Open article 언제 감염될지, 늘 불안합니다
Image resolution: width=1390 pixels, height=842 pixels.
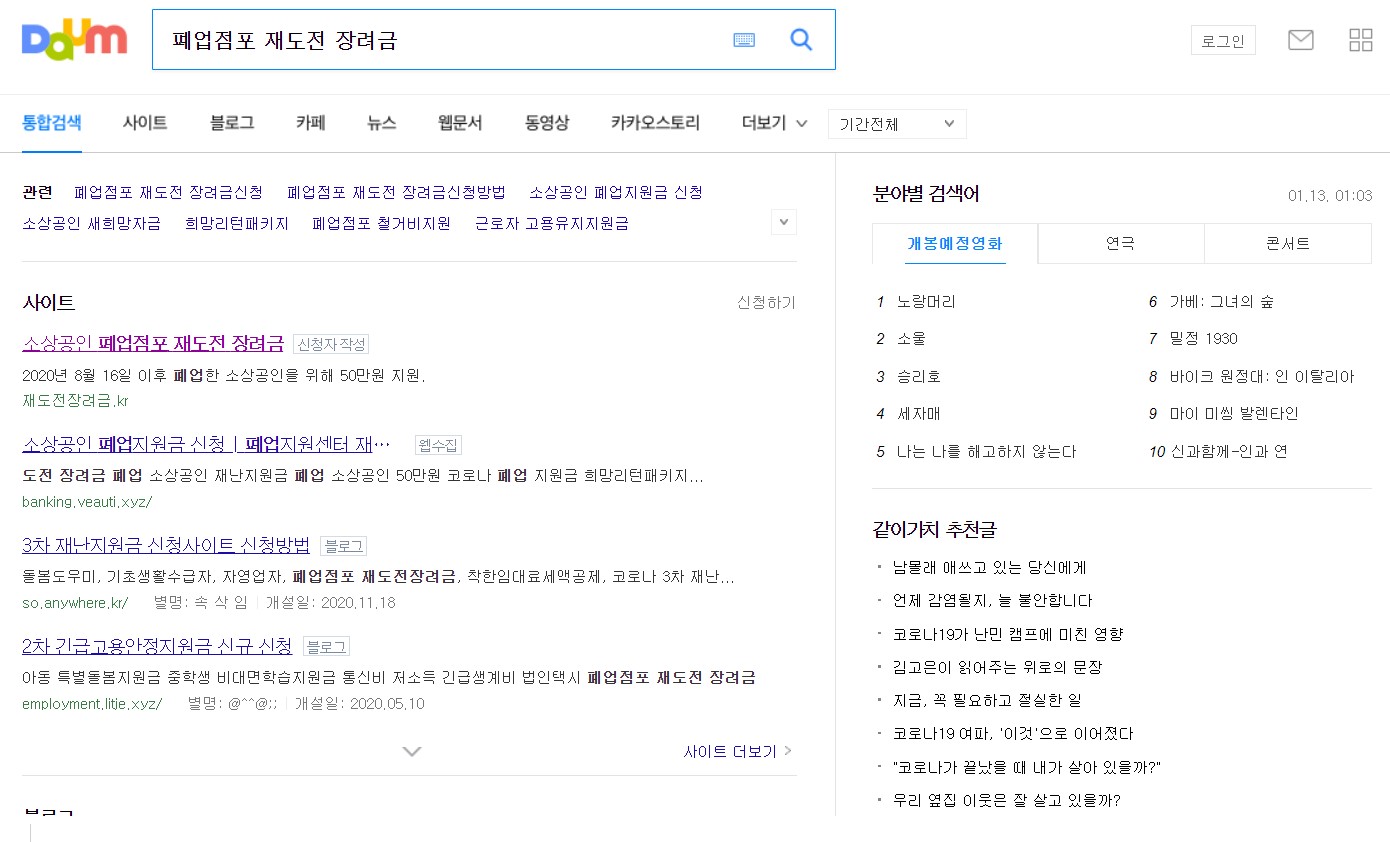992,601
